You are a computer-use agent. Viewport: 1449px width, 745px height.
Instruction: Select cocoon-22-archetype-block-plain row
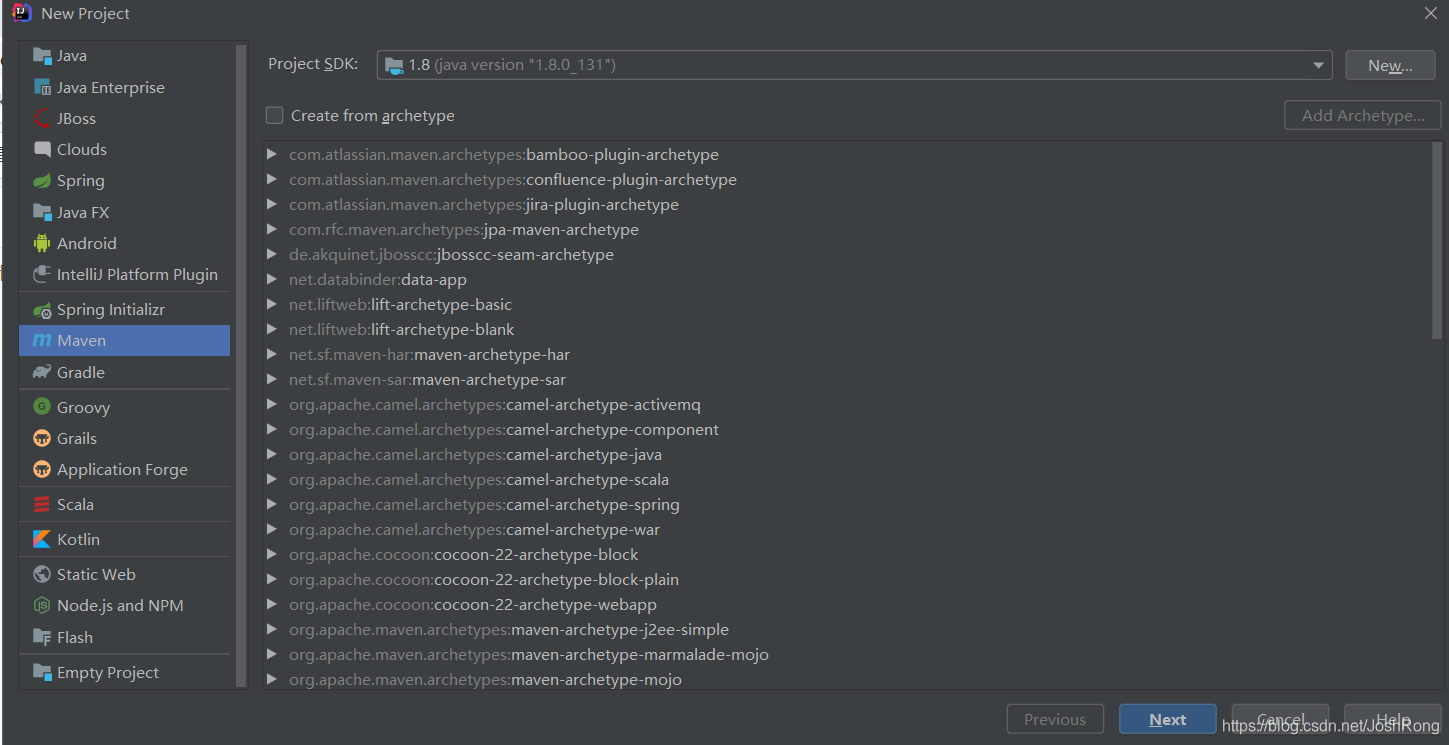point(848,579)
